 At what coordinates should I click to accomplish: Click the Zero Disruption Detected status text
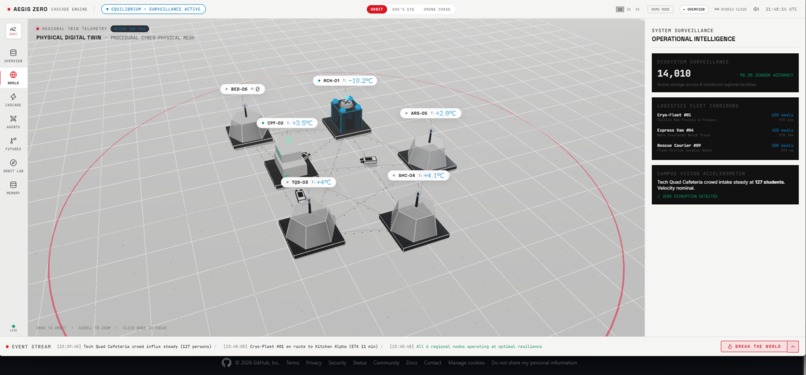pyautogui.click(x=688, y=196)
